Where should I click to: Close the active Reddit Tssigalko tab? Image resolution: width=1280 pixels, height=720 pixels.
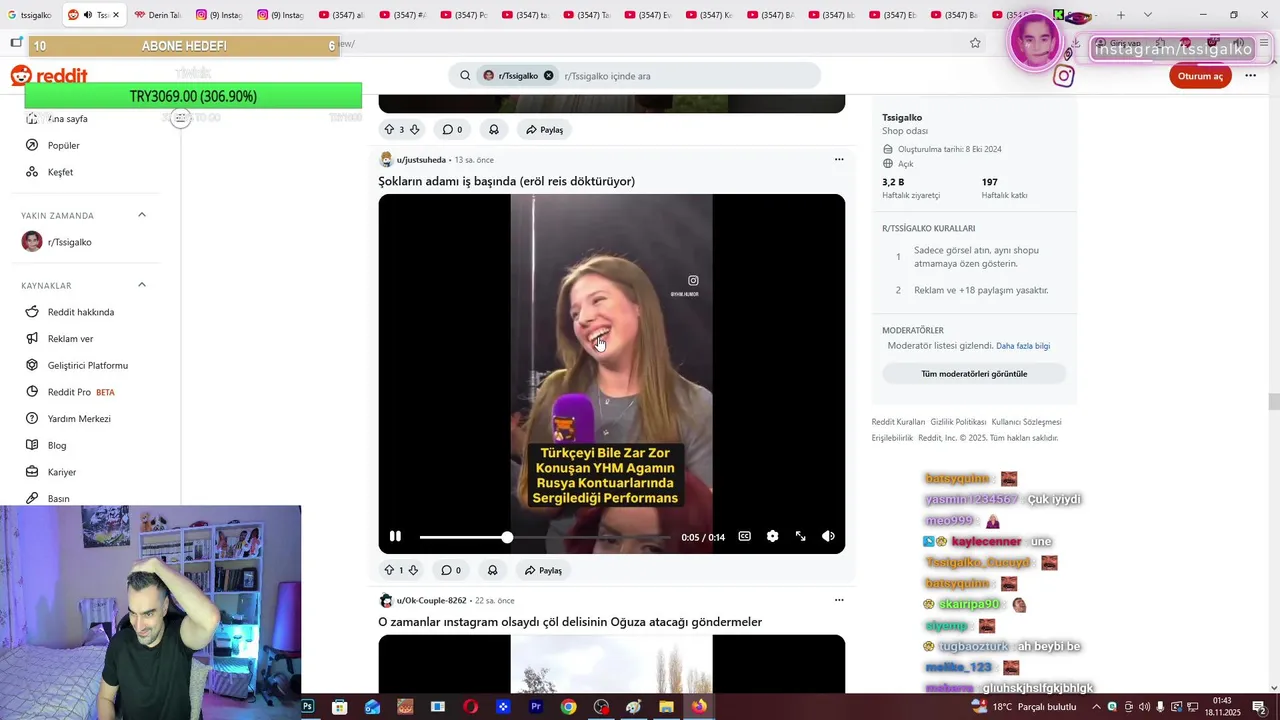click(116, 15)
